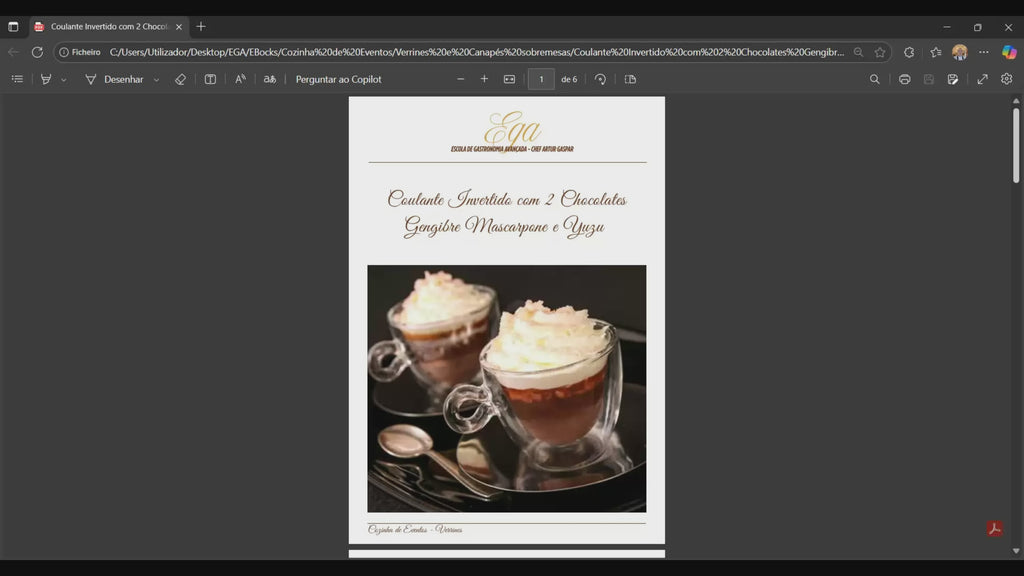Screen dimensions: 1024x576
Task: Open the tab actions menu
Action: point(14,27)
